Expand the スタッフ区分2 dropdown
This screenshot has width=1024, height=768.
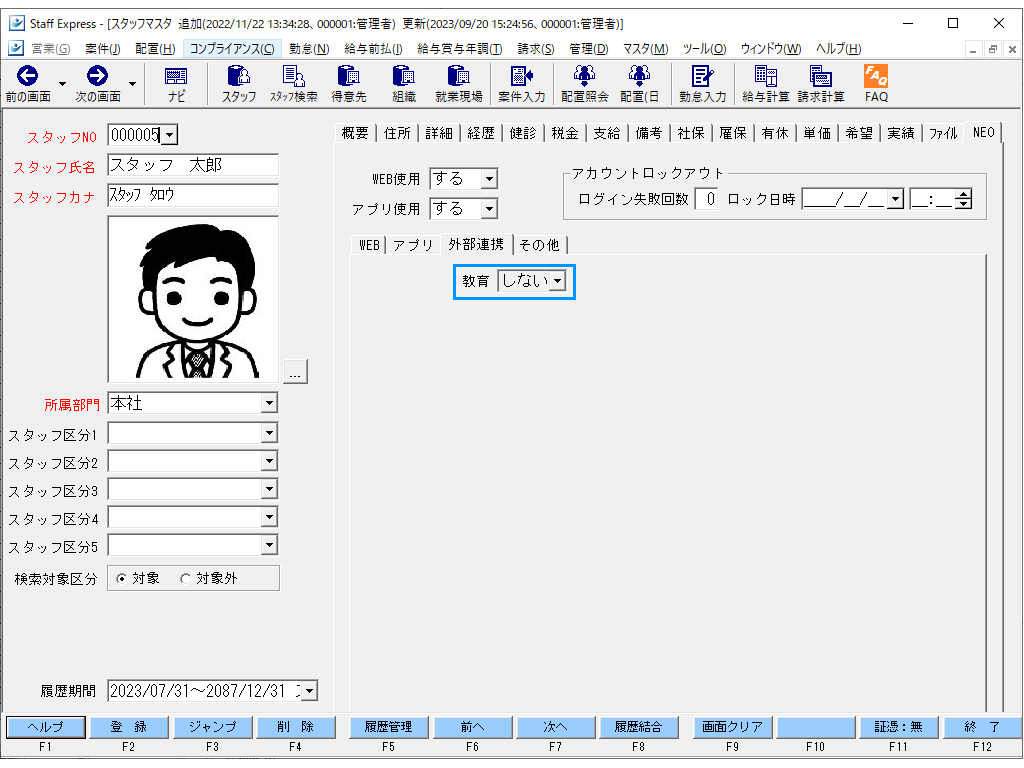coord(269,461)
